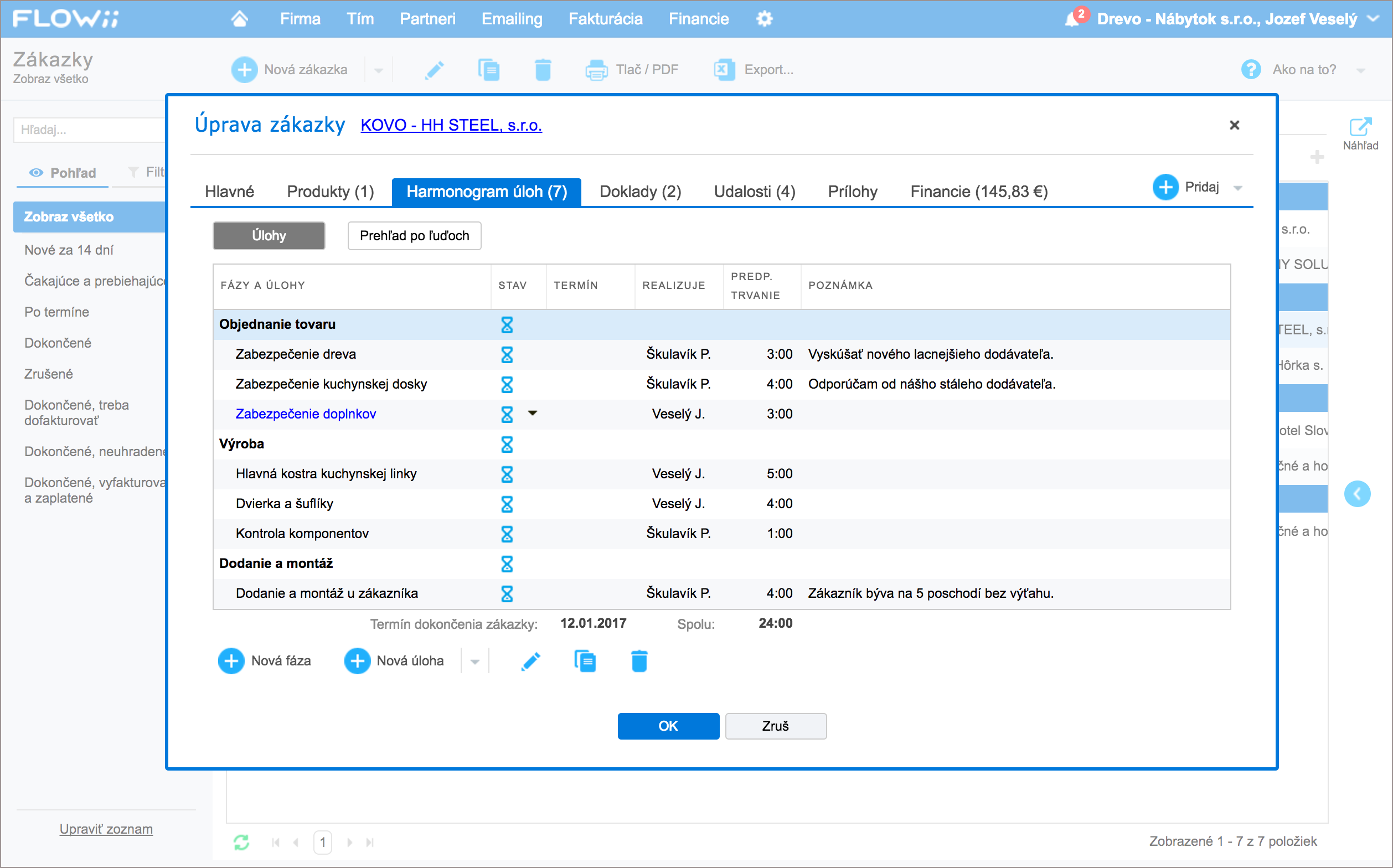1393x868 pixels.
Task: Open the Firma menu
Action: [300, 19]
